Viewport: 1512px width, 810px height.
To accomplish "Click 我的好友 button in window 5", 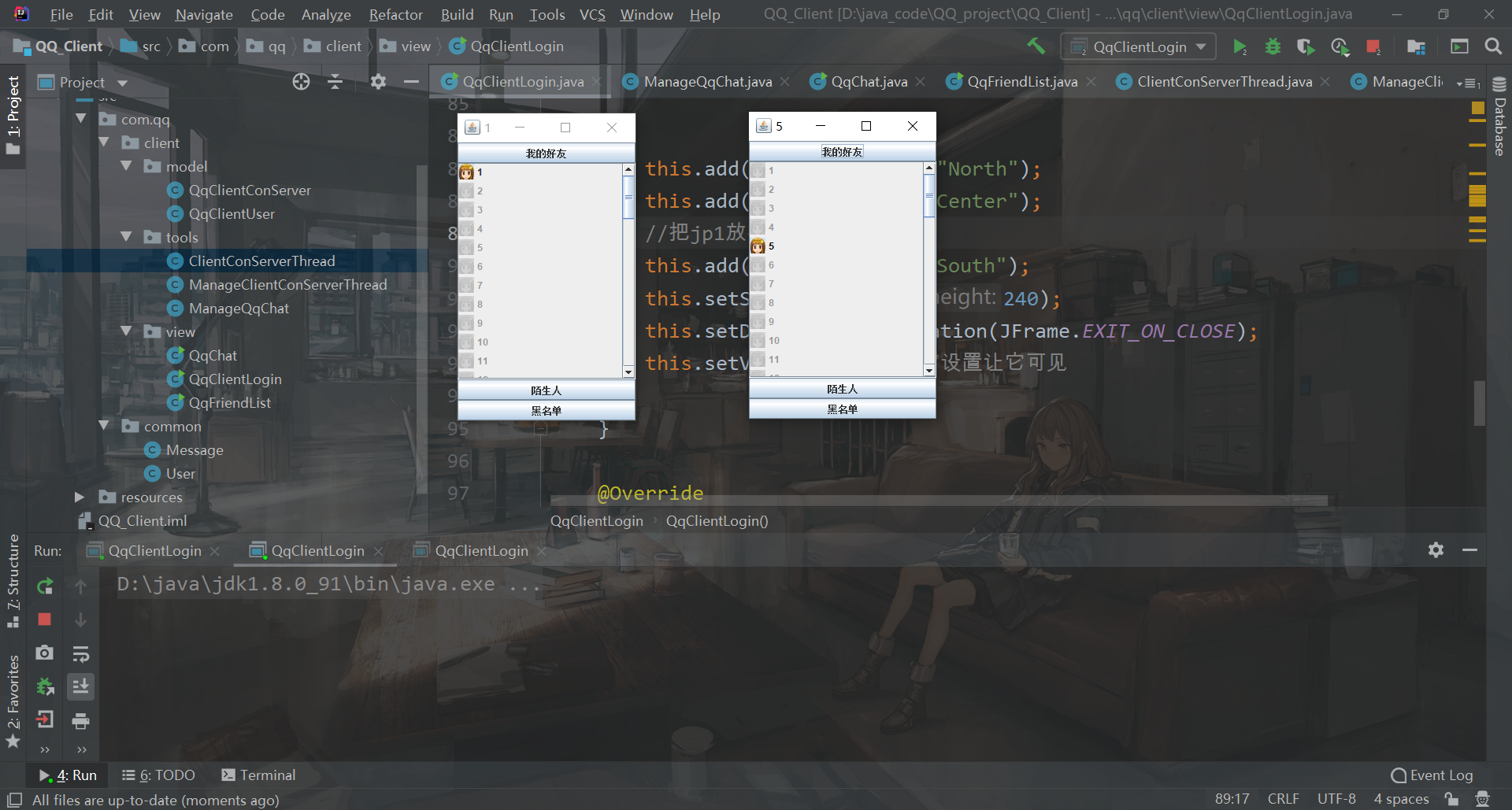I will (843, 152).
